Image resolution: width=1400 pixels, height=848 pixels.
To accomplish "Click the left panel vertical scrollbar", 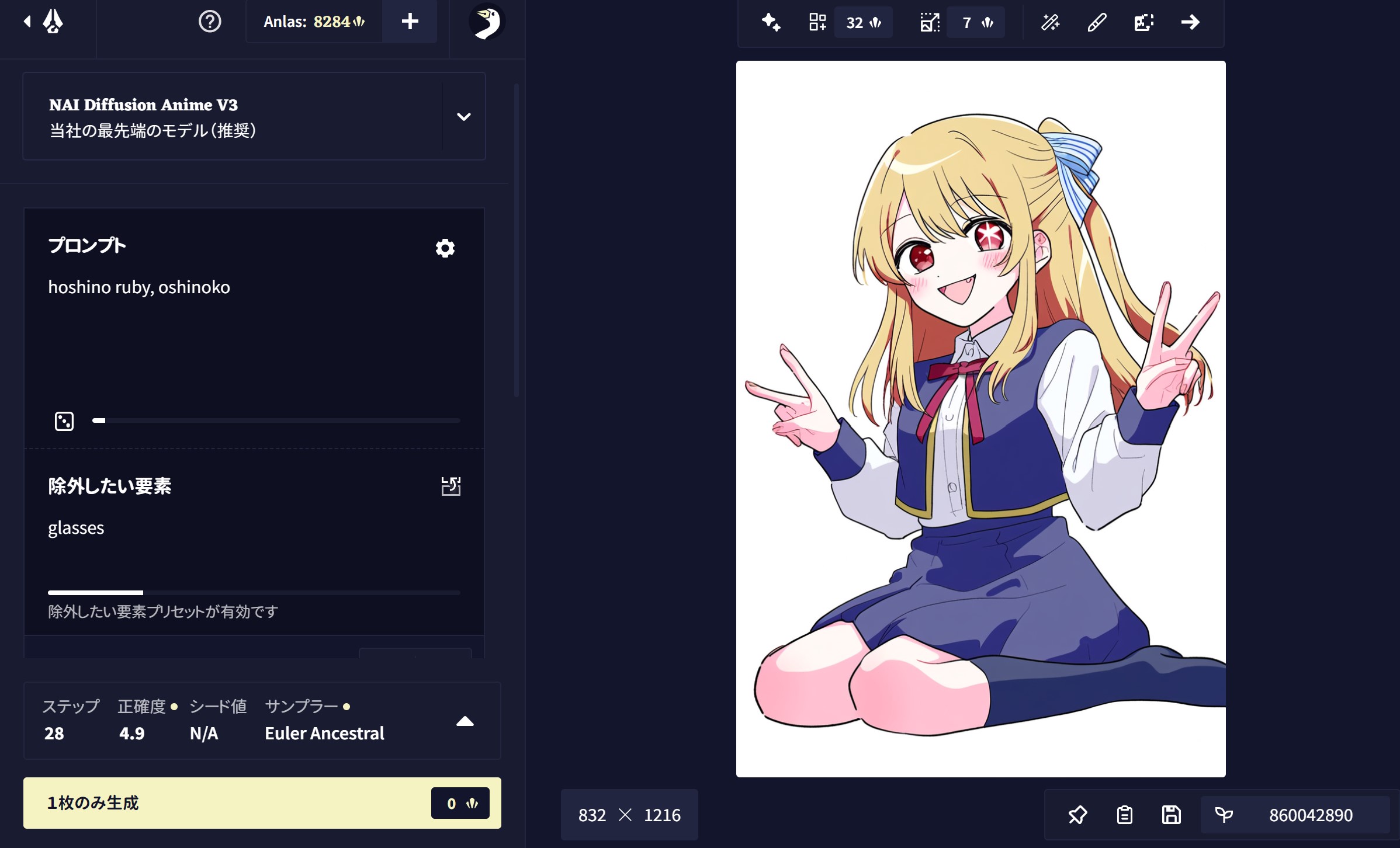I will 517,240.
